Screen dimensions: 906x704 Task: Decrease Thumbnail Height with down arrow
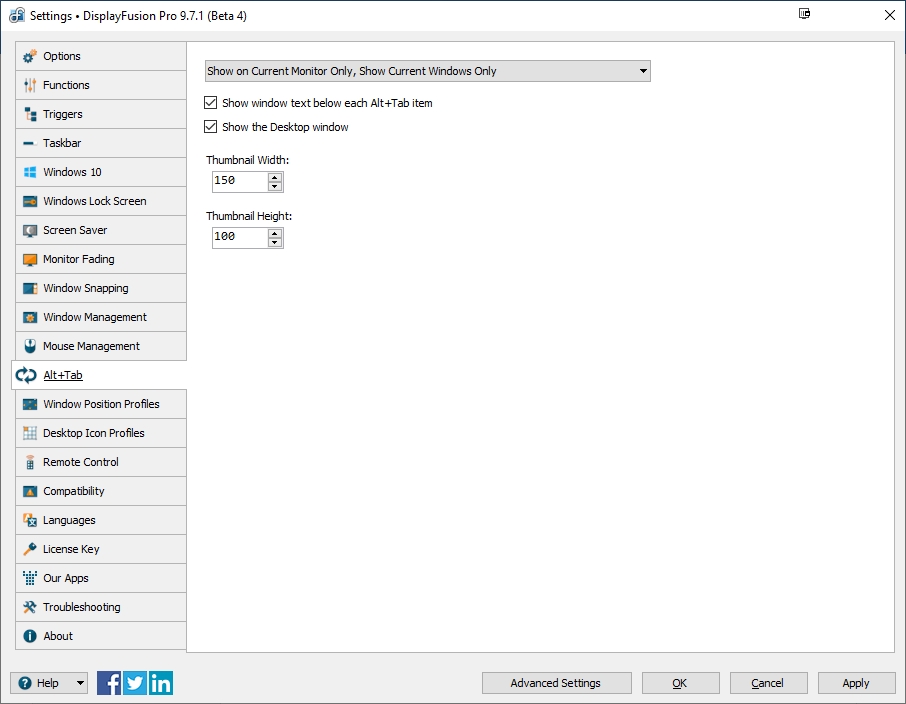(275, 242)
